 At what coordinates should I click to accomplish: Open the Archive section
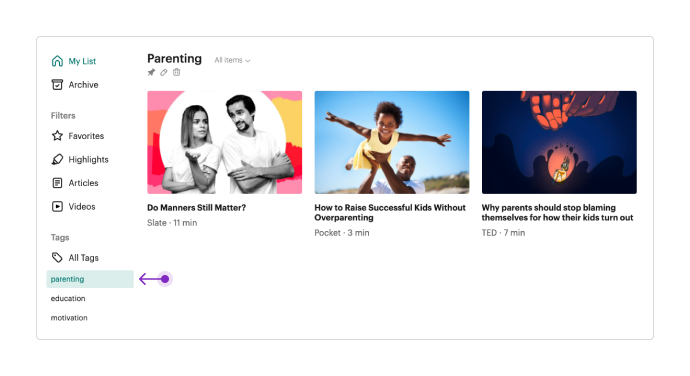coord(83,85)
